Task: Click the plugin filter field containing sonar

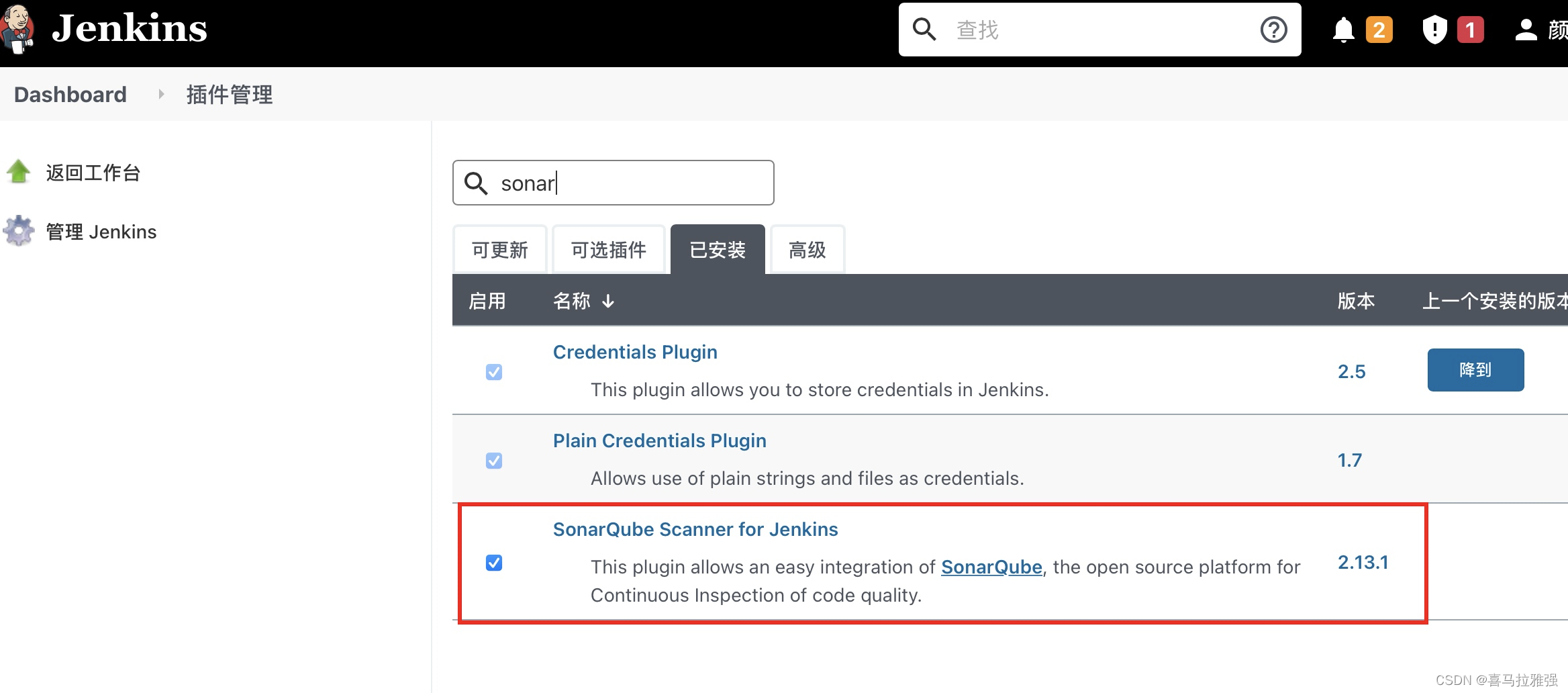Action: pyautogui.click(x=613, y=183)
